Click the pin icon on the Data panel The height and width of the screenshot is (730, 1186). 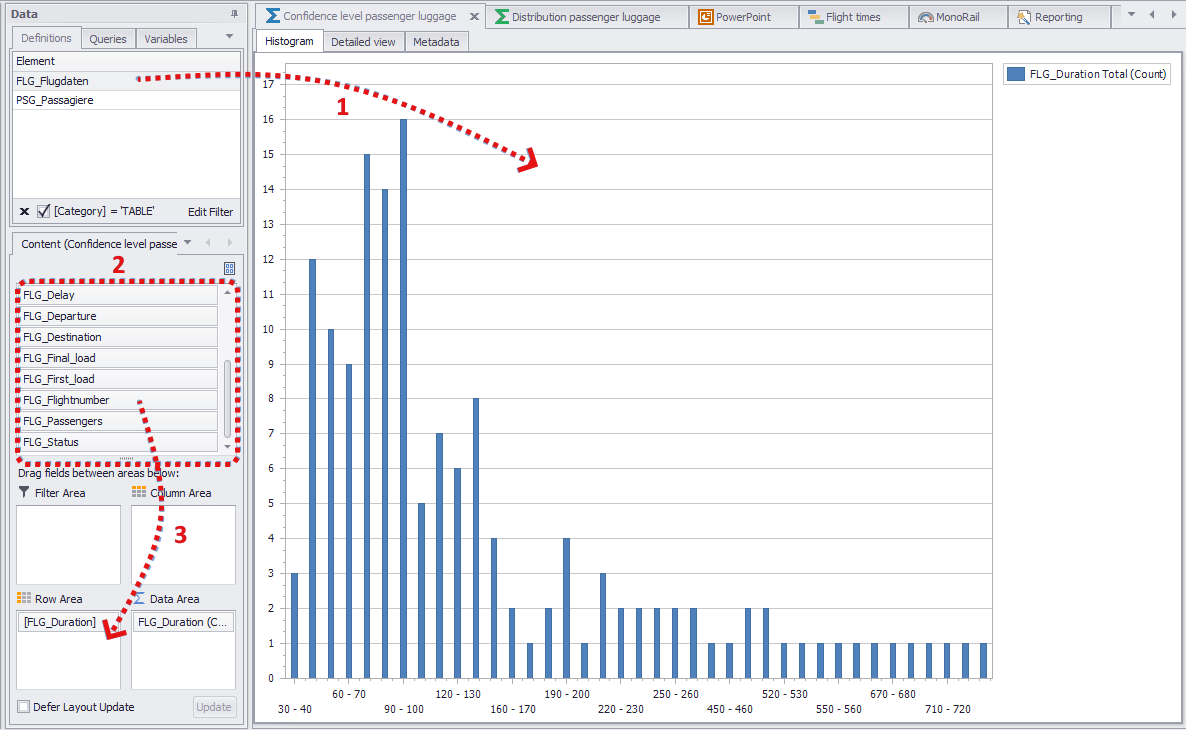coord(234,14)
